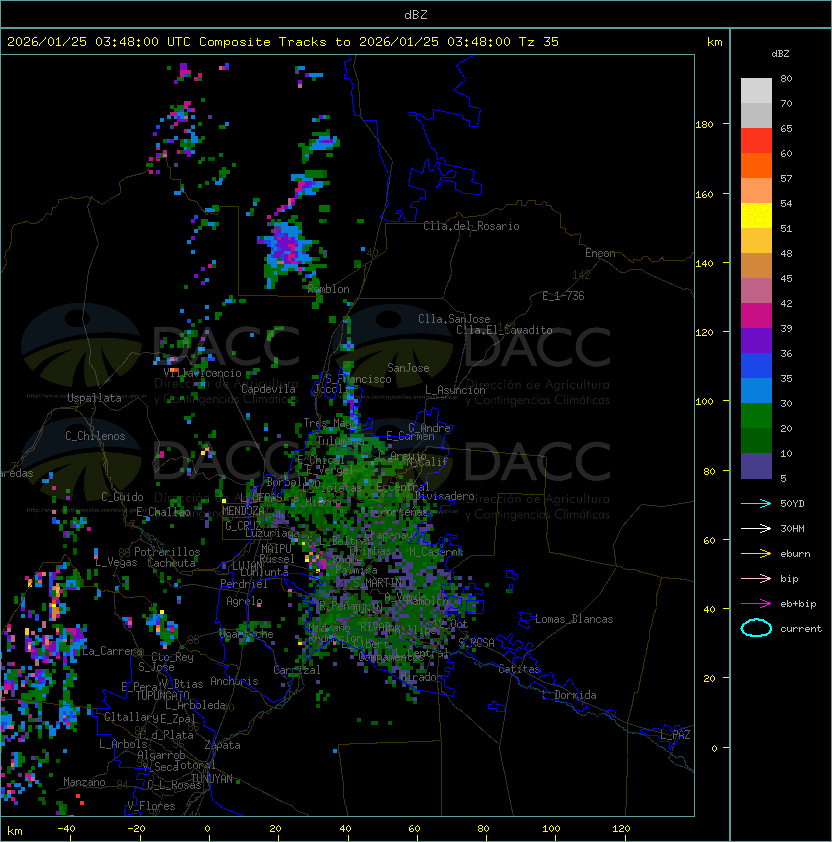Image resolution: width=832 pixels, height=842 pixels.
Task: Pick the magenta 39-42 dBZ color swatch
Action: click(x=756, y=316)
